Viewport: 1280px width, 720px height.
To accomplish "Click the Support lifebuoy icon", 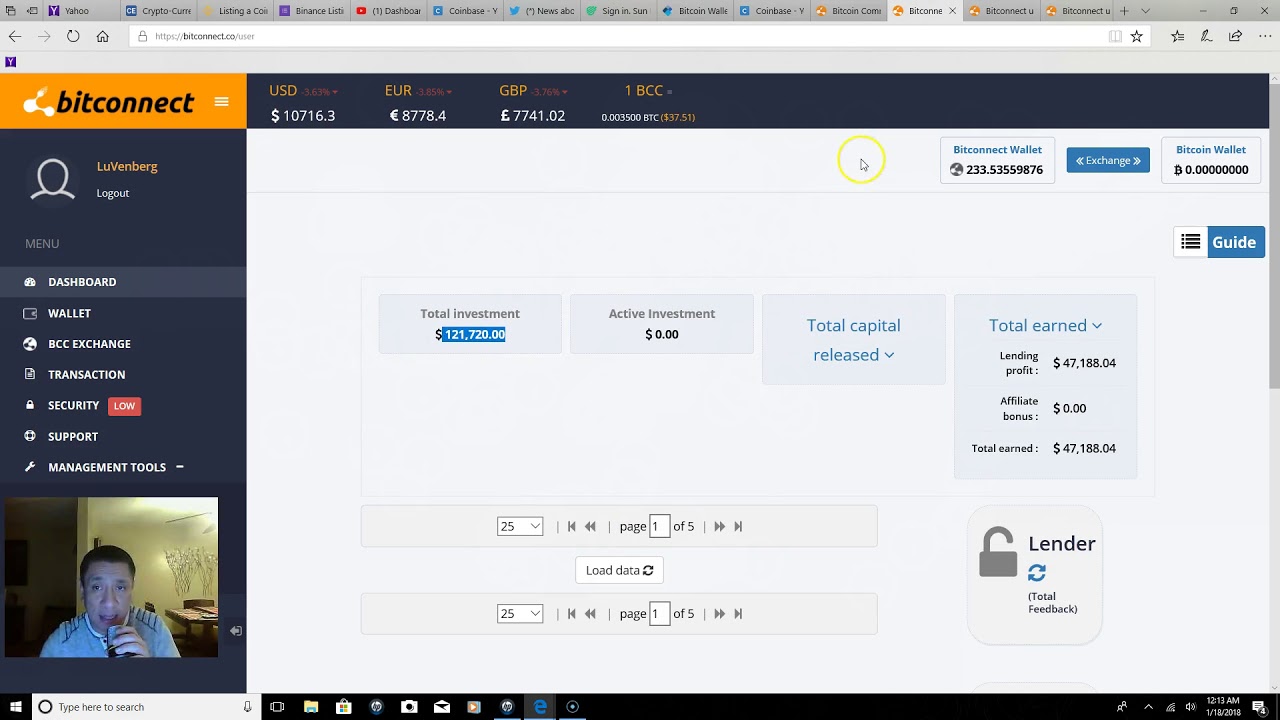I will (30, 437).
